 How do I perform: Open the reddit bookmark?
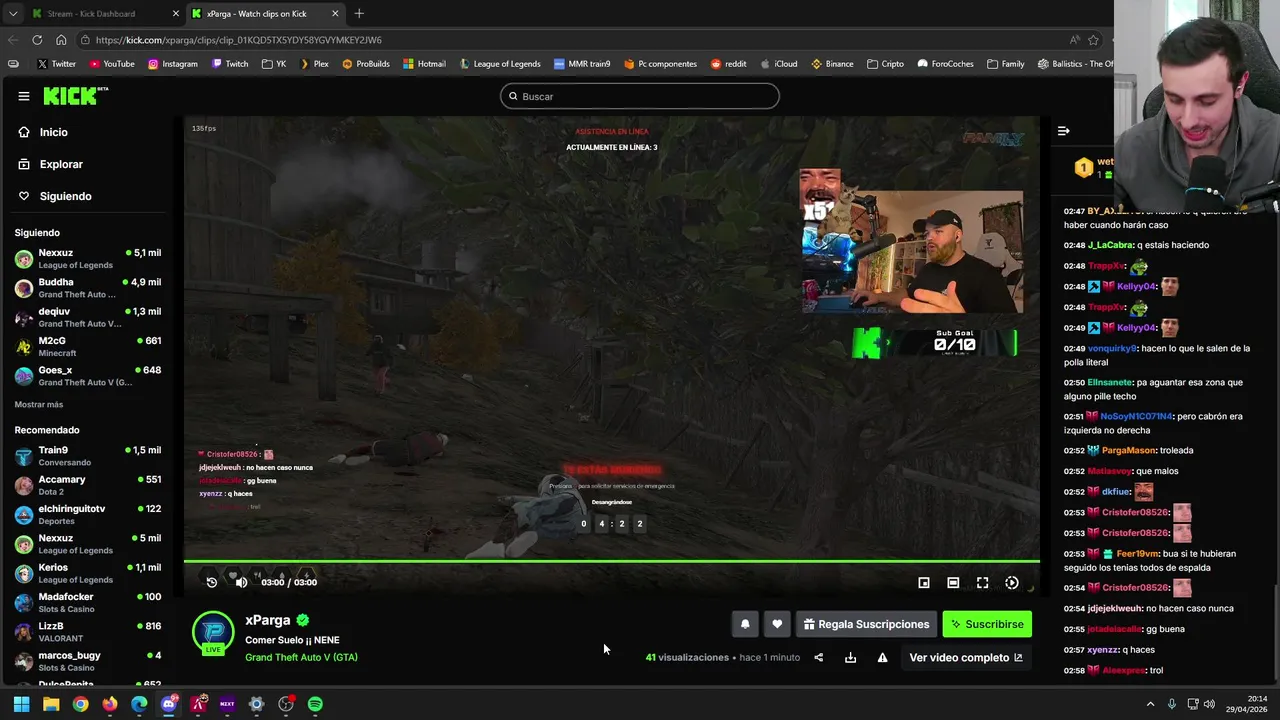pos(728,64)
